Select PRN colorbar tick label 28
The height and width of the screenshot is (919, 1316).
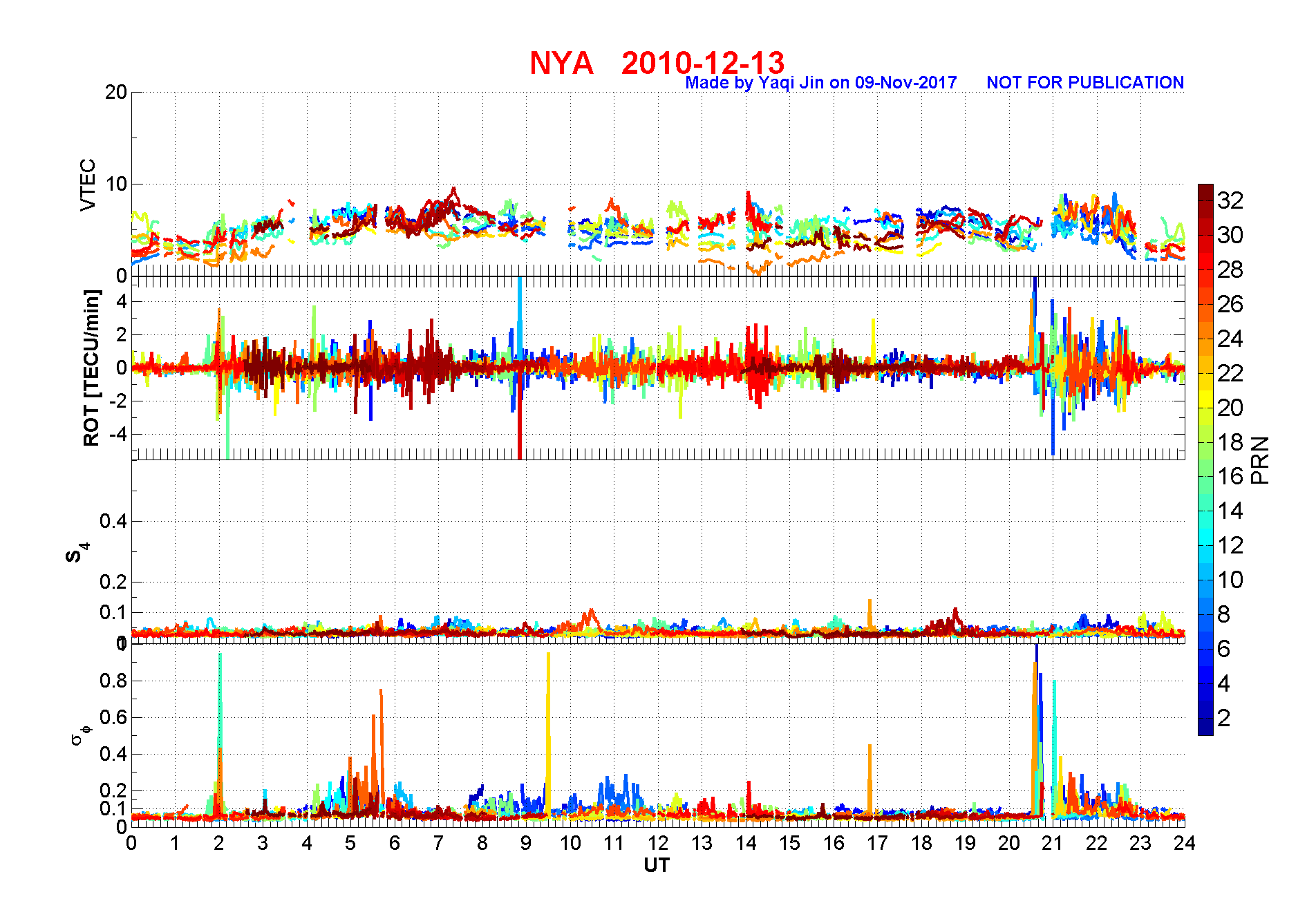coord(1230,269)
